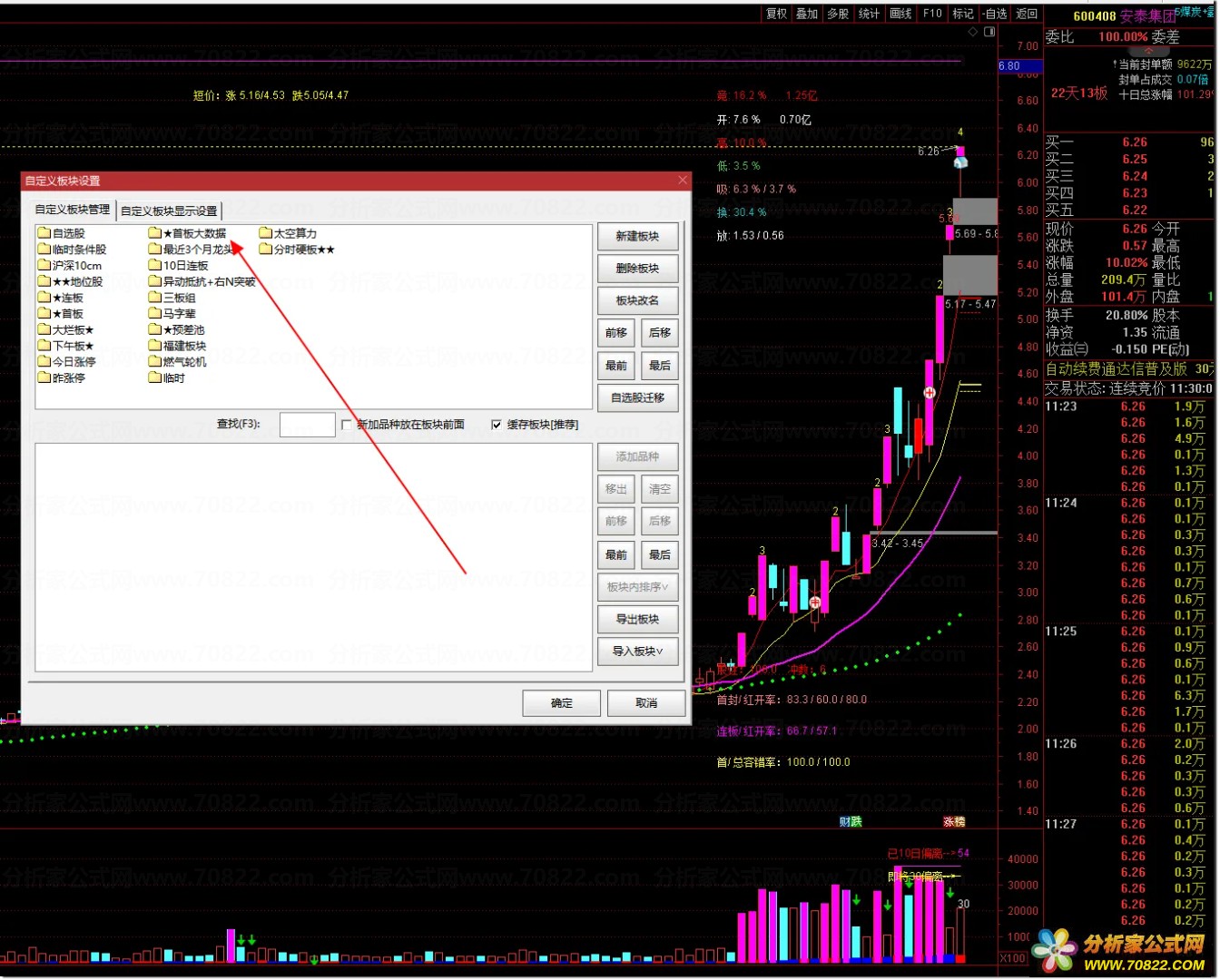
Task: Click lower 最前 button near stock list
Action: [616, 554]
